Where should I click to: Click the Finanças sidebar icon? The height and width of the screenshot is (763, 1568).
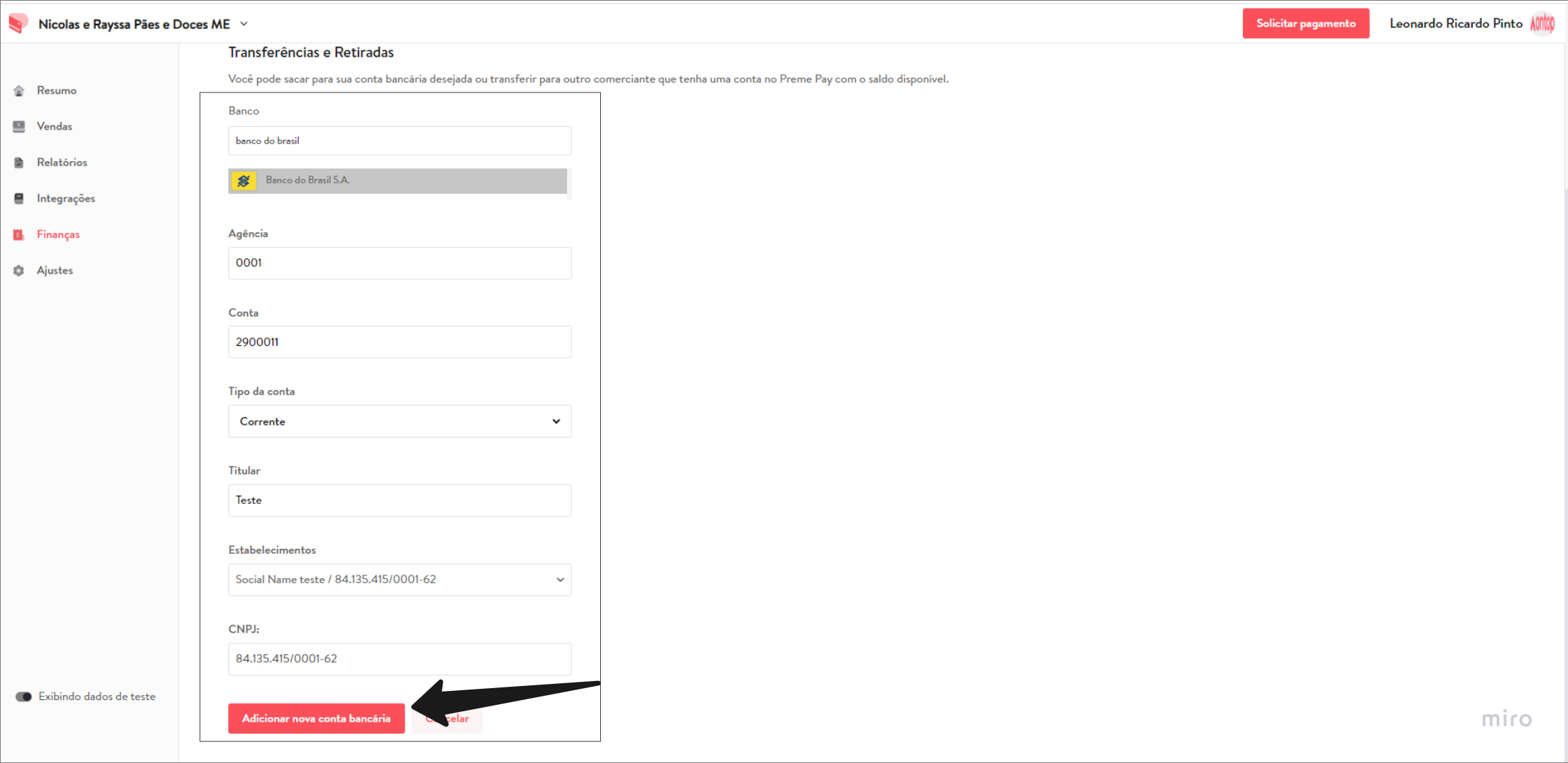pyautogui.click(x=19, y=234)
